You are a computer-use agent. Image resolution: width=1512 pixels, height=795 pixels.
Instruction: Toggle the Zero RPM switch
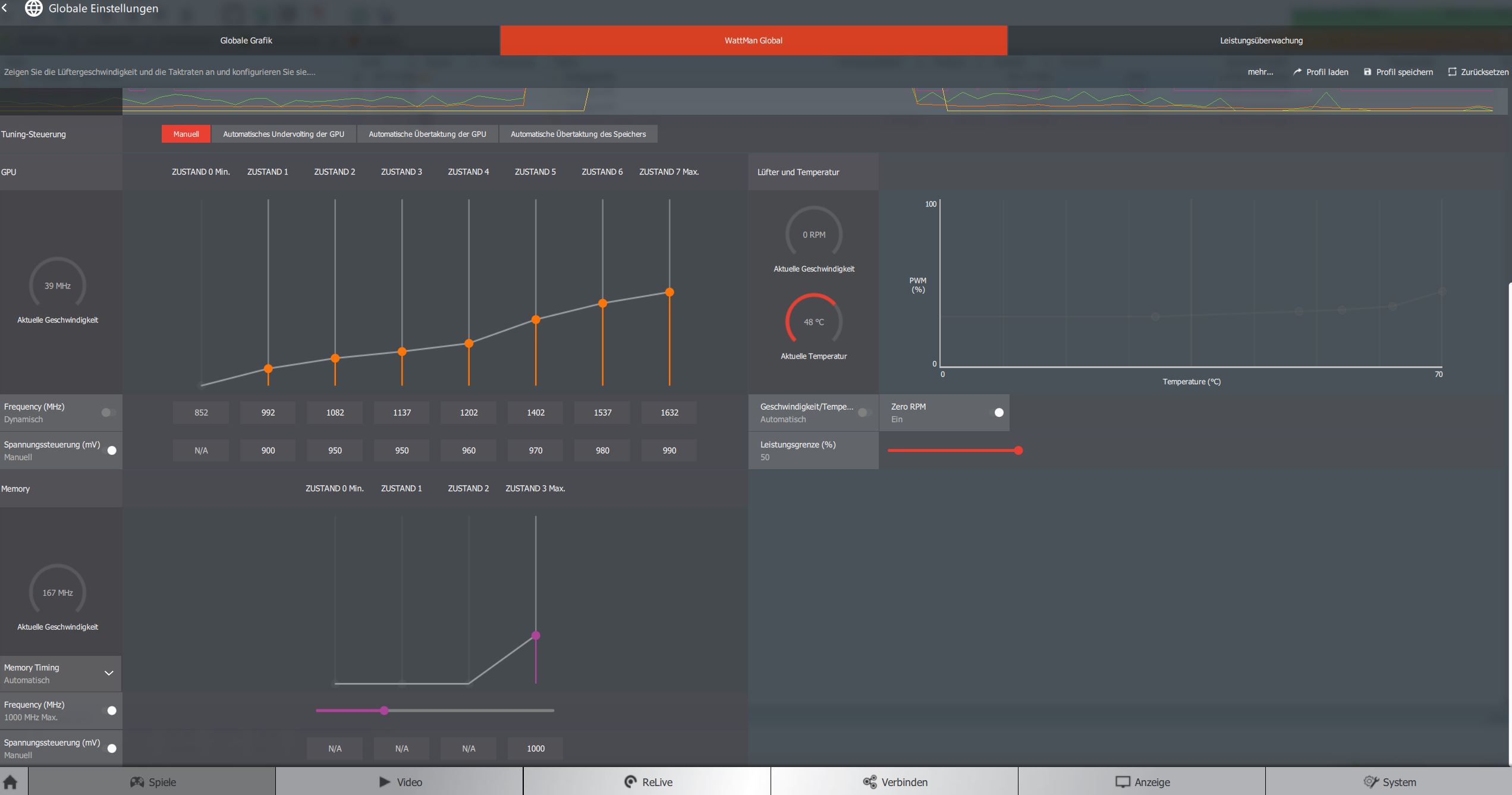point(997,413)
